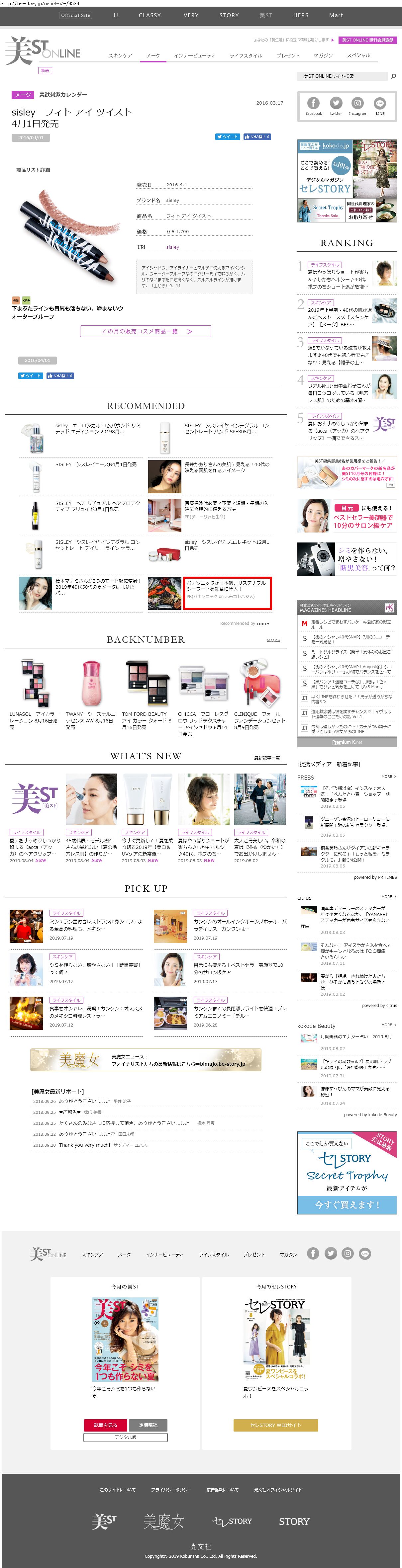This screenshot has height=1568, width=402.
Task: Open 最新記事一覧 link in WHAT'S NEW
Action: [267, 758]
